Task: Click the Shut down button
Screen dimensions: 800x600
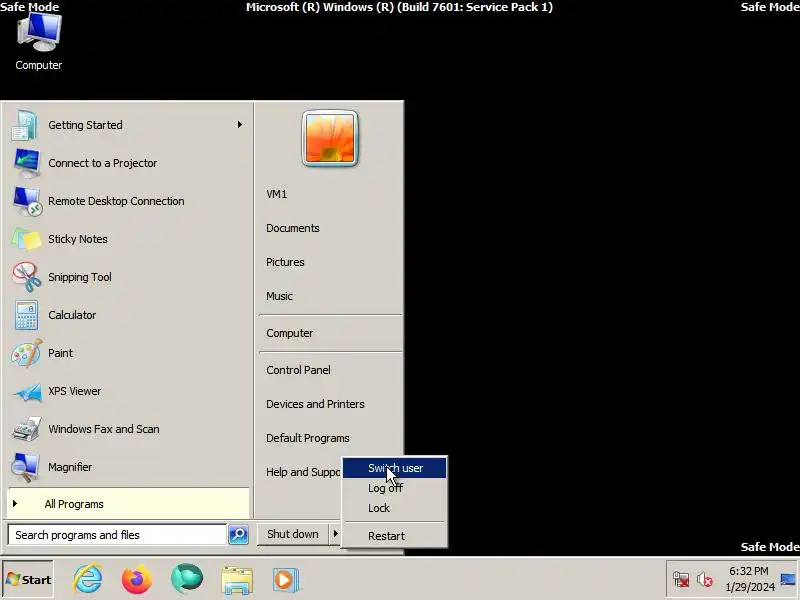Action: coord(293,534)
